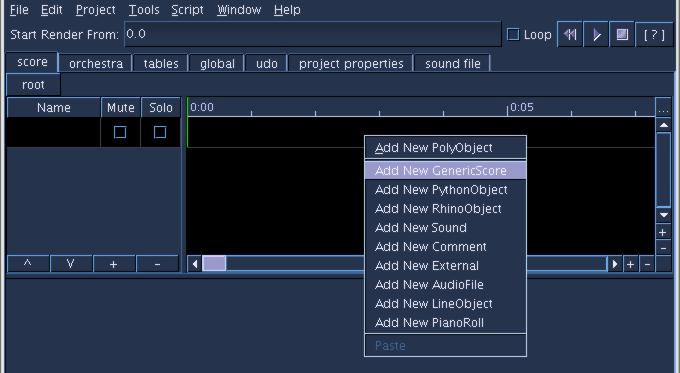Screen dimensions: 680x373
Task: Move layer up with ^ button
Action: coord(28,263)
